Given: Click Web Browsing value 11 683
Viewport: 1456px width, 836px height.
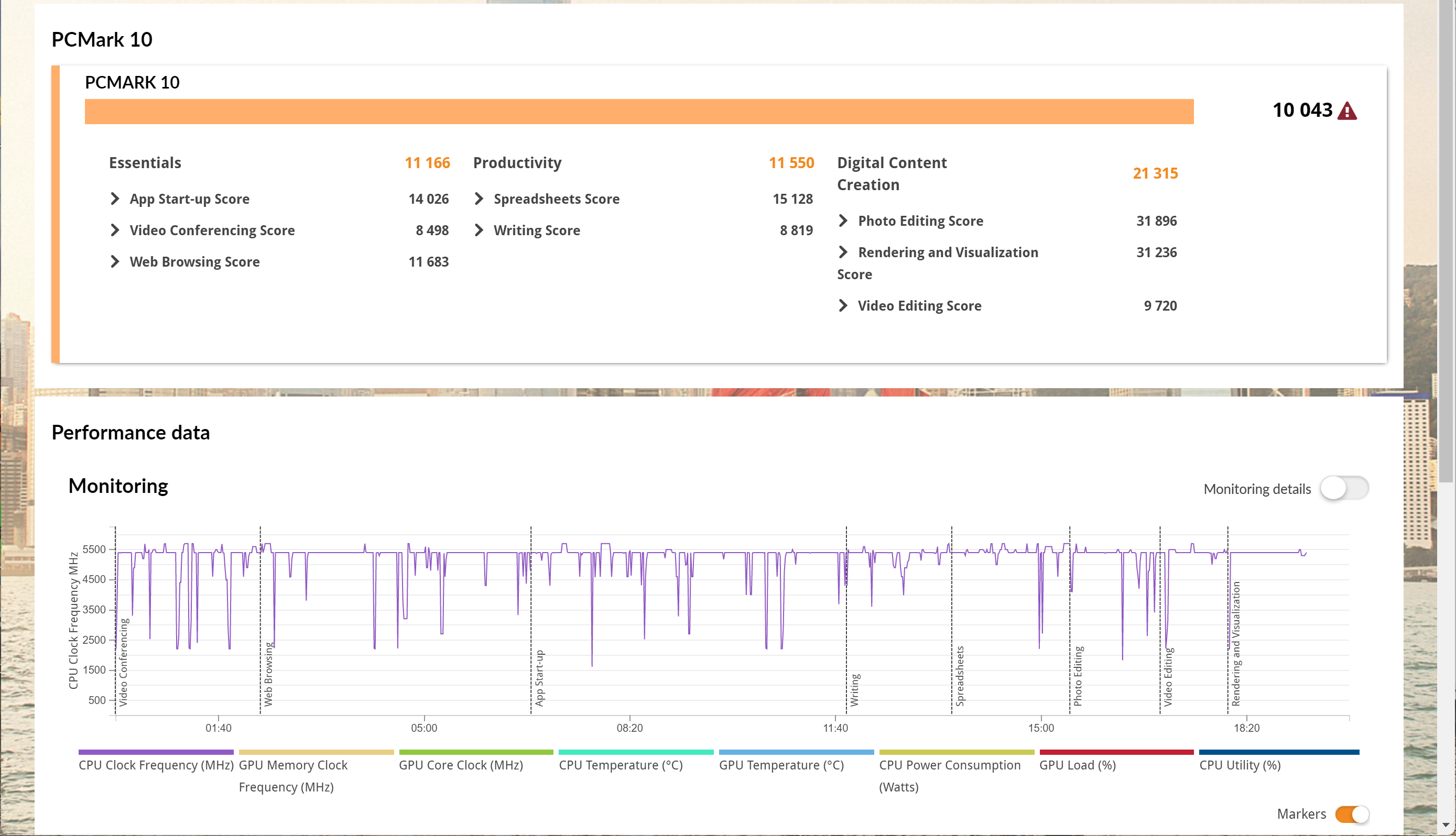Looking at the screenshot, I should coord(429,262).
